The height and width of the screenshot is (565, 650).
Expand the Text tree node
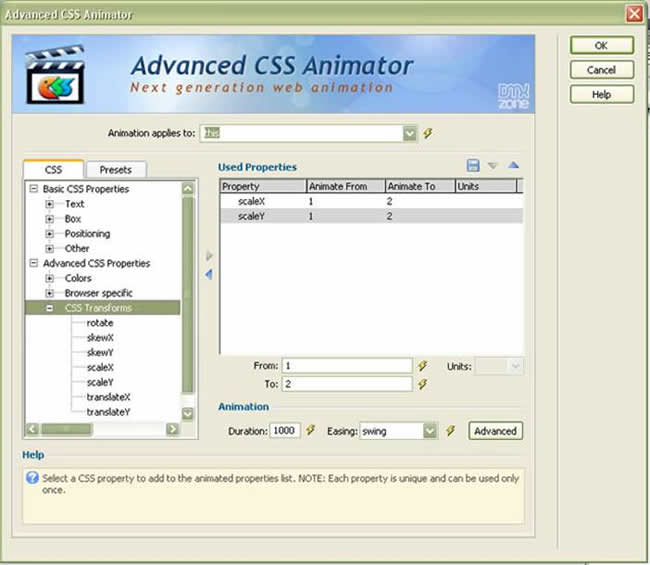coord(49,204)
